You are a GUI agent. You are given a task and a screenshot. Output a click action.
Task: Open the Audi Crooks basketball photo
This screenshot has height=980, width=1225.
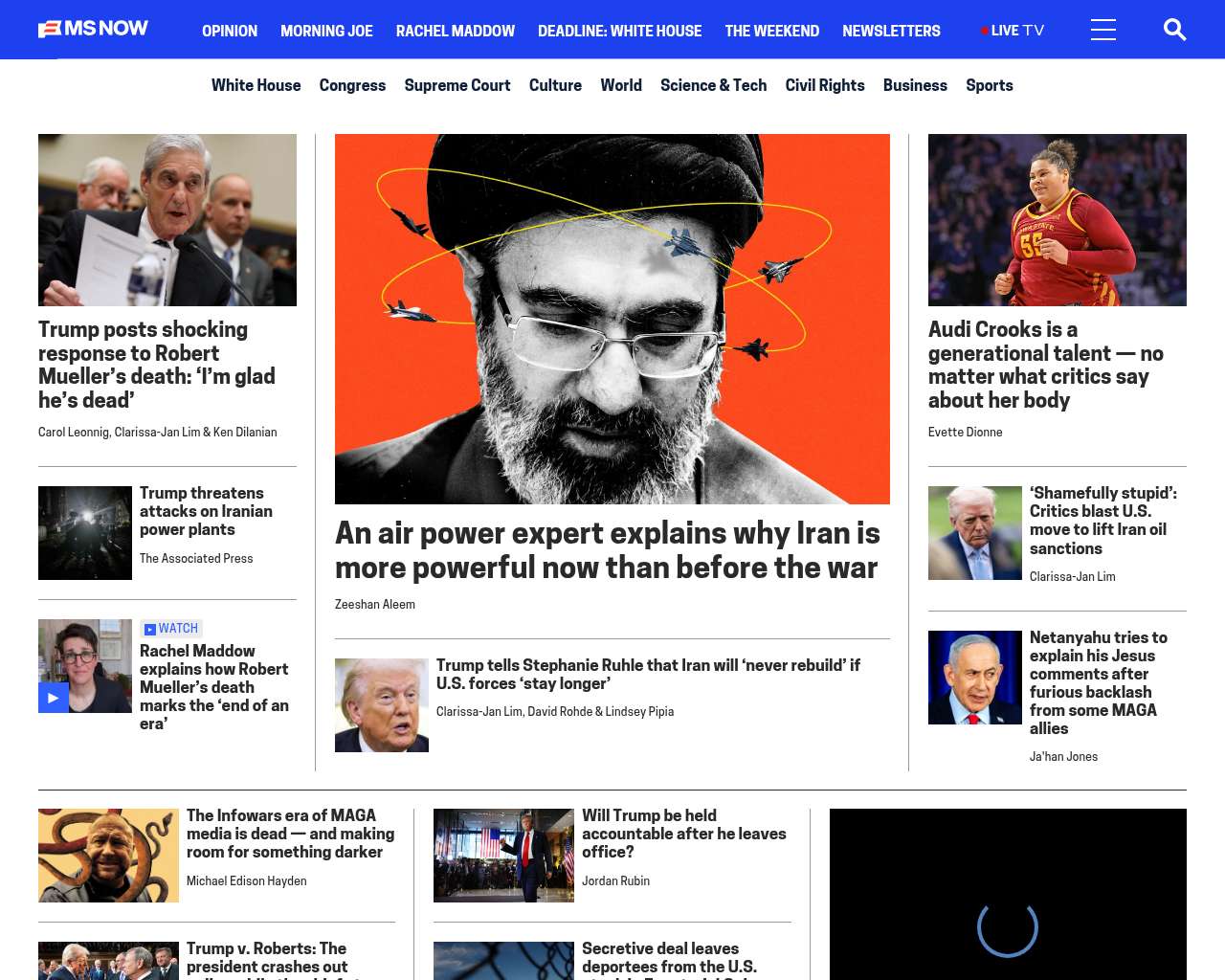click(x=1058, y=220)
